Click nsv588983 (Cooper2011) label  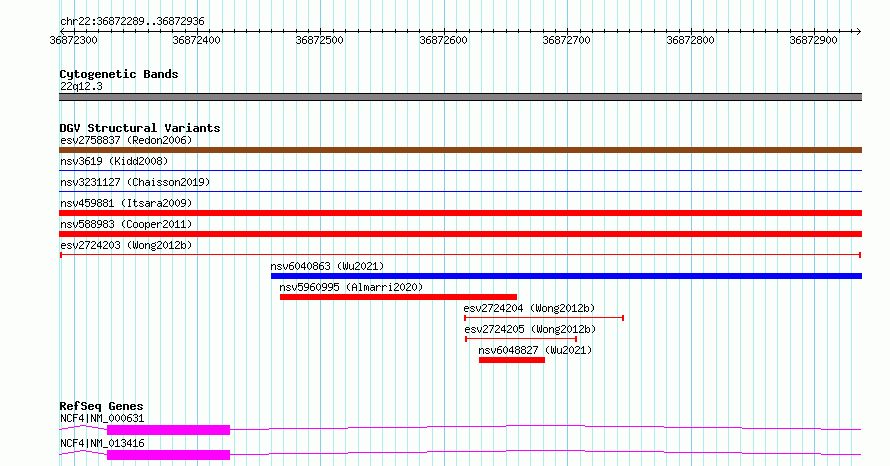click(126, 224)
